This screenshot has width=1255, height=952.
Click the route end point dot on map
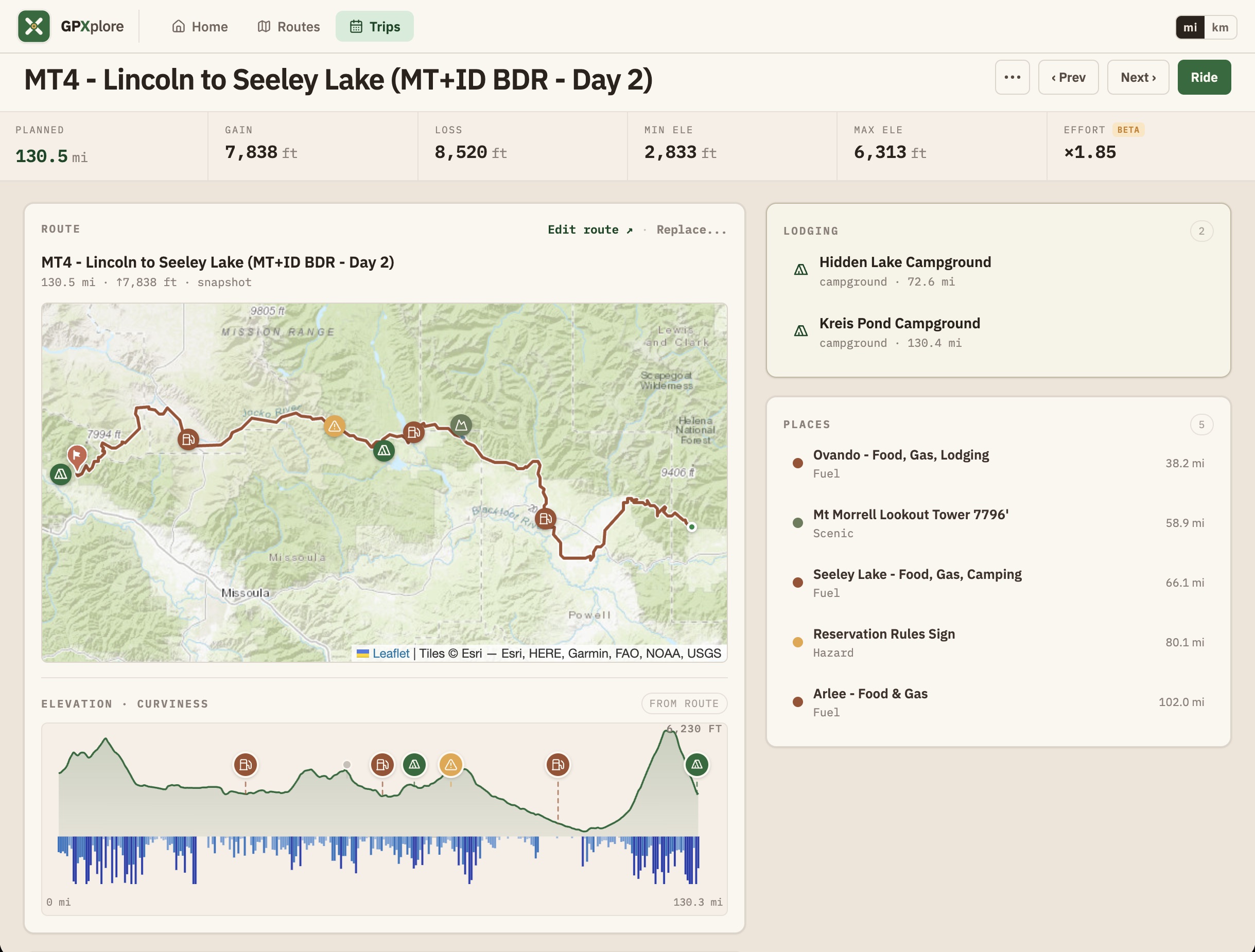point(692,527)
